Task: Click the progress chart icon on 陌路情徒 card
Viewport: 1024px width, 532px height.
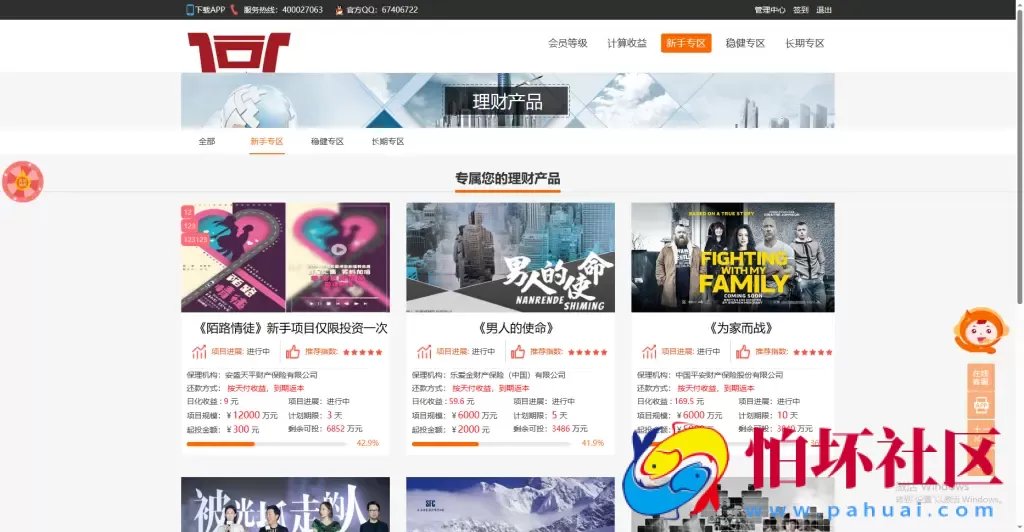Action: click(x=199, y=352)
